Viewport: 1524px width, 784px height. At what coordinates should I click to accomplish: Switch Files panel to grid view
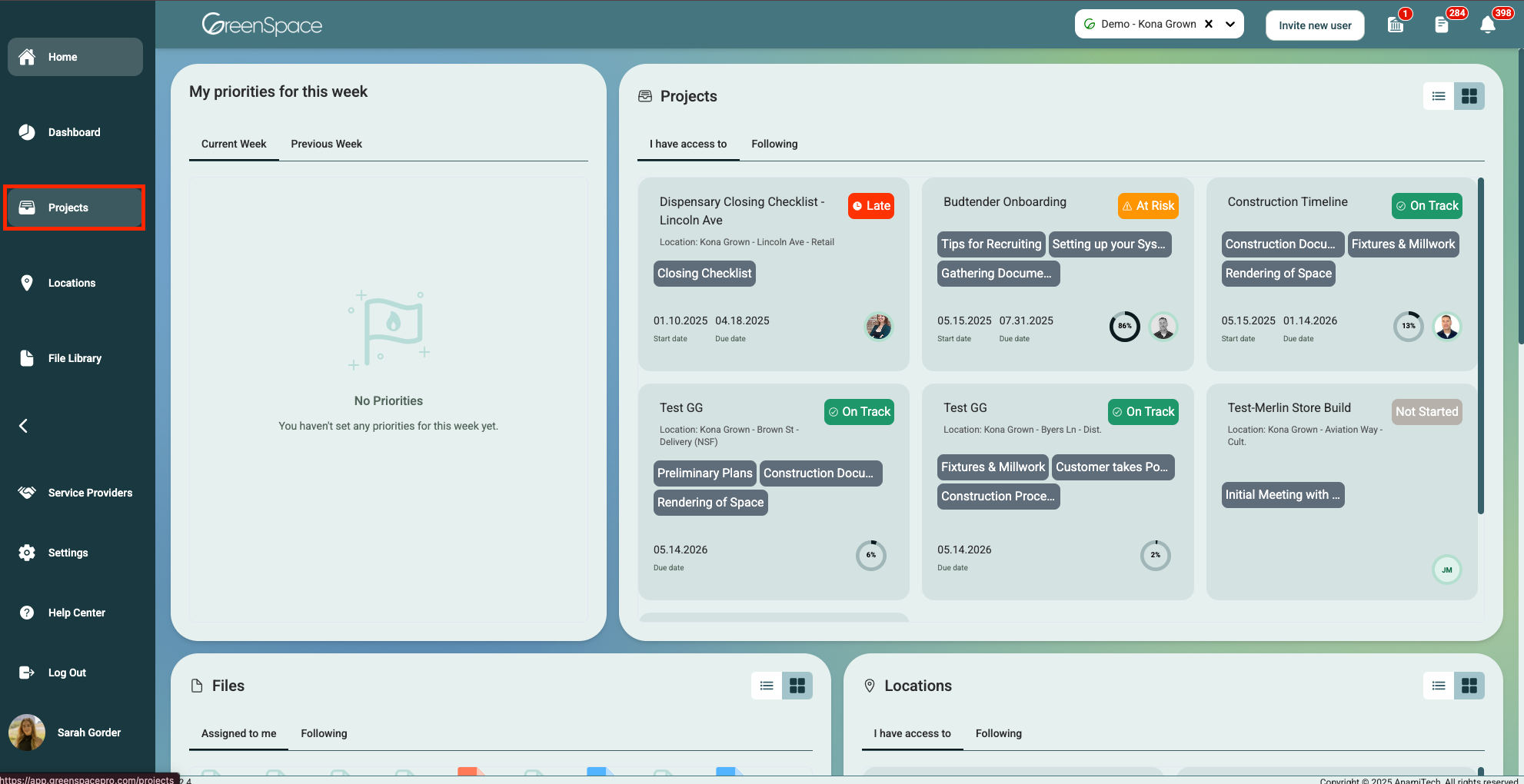[x=797, y=686]
